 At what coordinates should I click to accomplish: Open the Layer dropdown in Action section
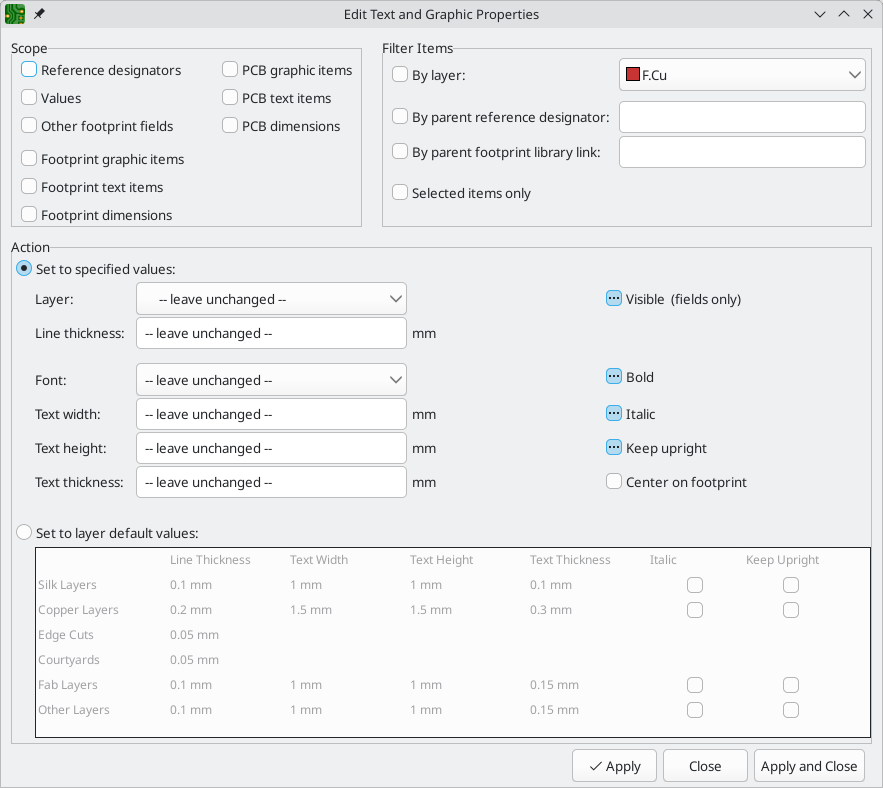point(271,298)
